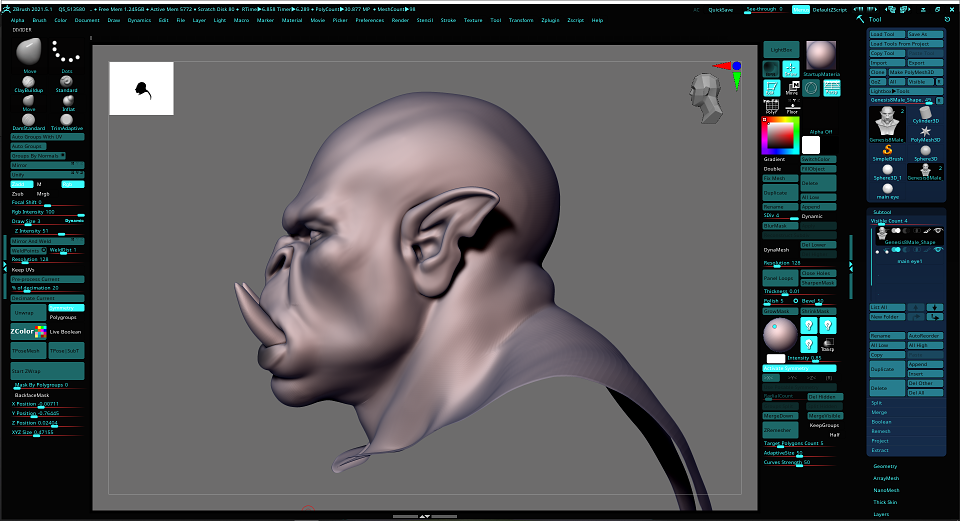
Task: Click the light placement sphere
Action: pyautogui.click(x=780, y=334)
